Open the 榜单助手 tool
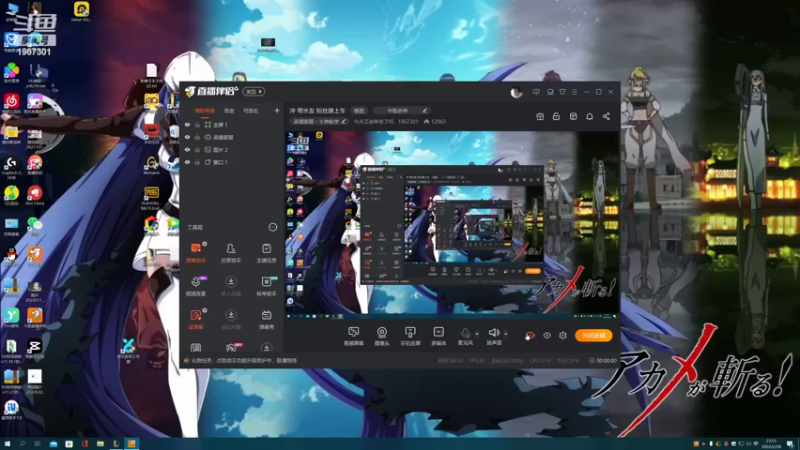The width and height of the screenshot is (800, 450). point(266,286)
